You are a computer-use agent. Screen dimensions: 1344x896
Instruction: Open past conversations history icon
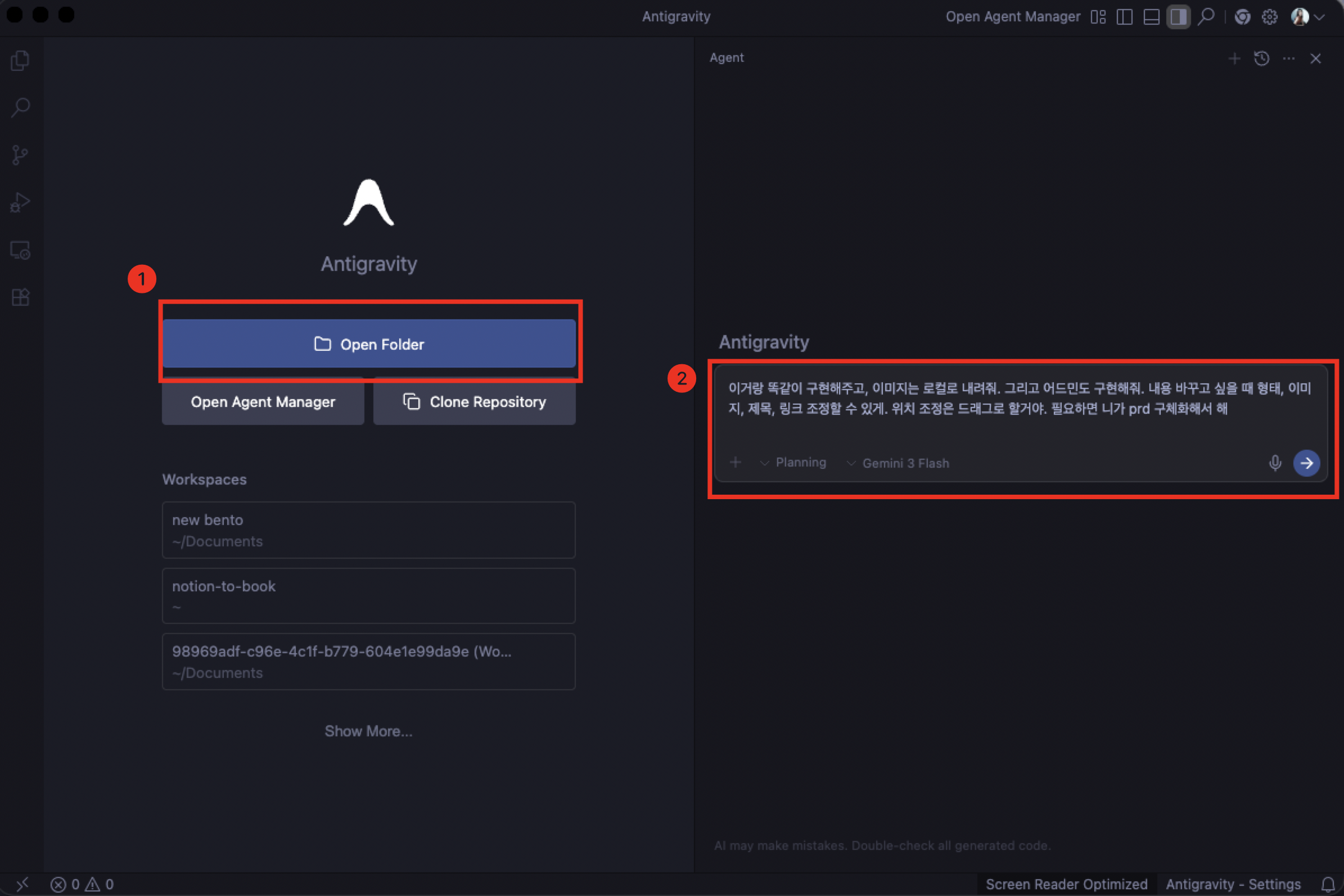tap(1262, 58)
